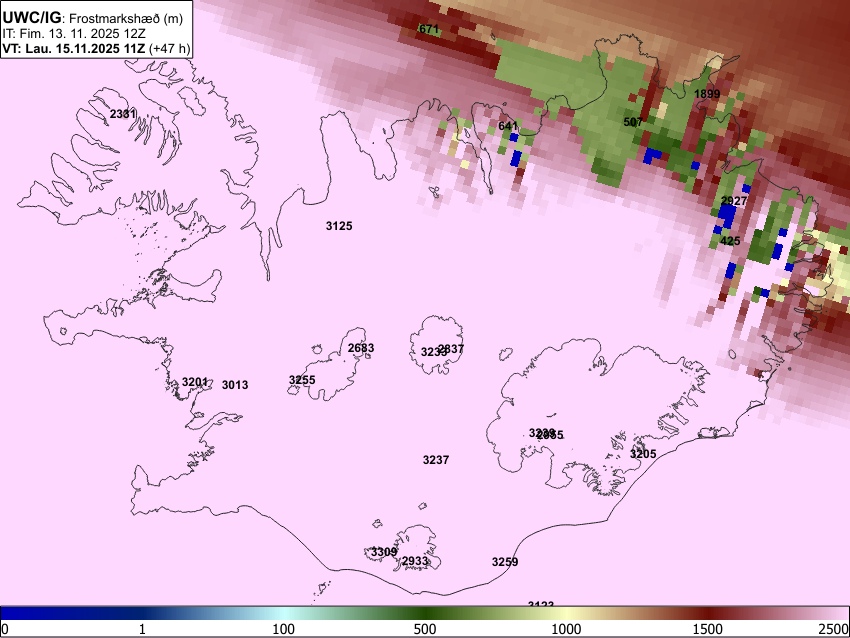This screenshot has width=850, height=638.
Task: Click the legend label 2500
Action: pos(834,629)
